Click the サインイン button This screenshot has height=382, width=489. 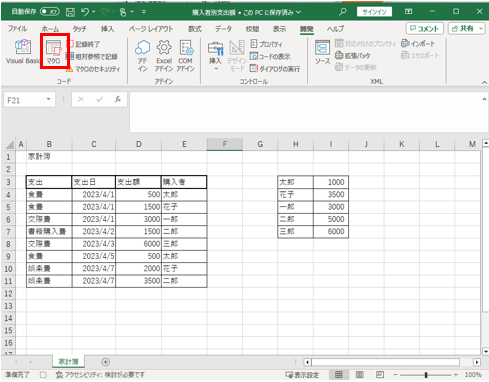tap(374, 12)
